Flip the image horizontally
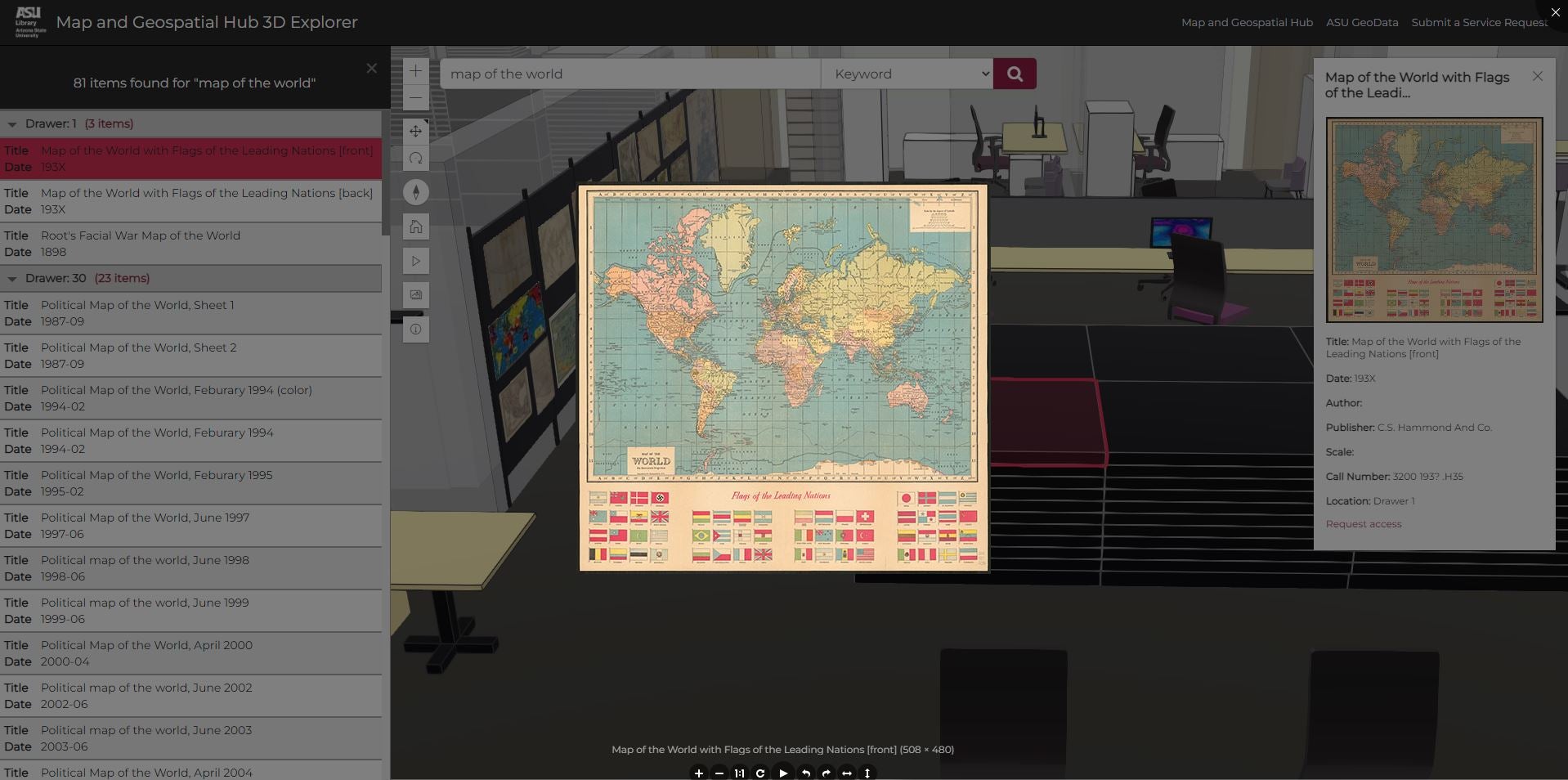This screenshot has height=780, width=1568. point(847,773)
